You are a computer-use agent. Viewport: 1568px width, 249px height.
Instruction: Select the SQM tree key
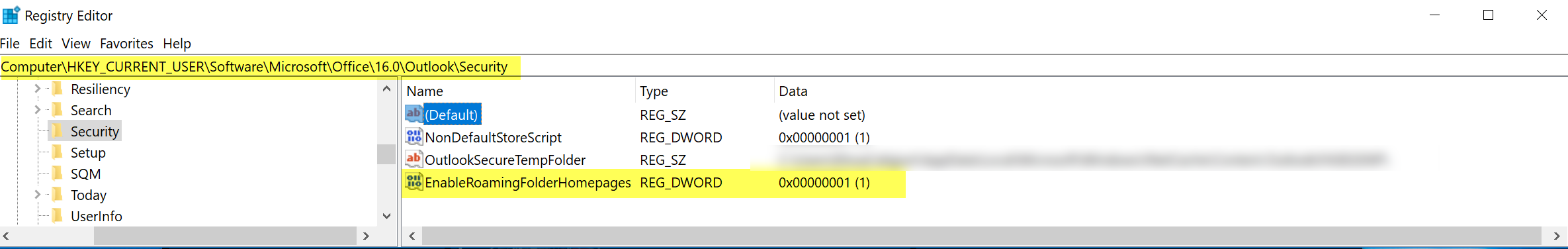[x=85, y=174]
